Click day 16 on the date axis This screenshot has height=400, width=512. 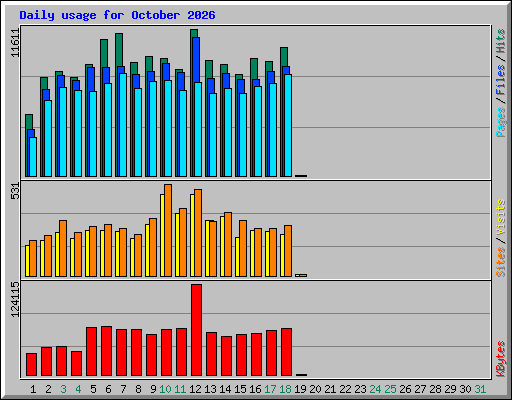click(255, 389)
